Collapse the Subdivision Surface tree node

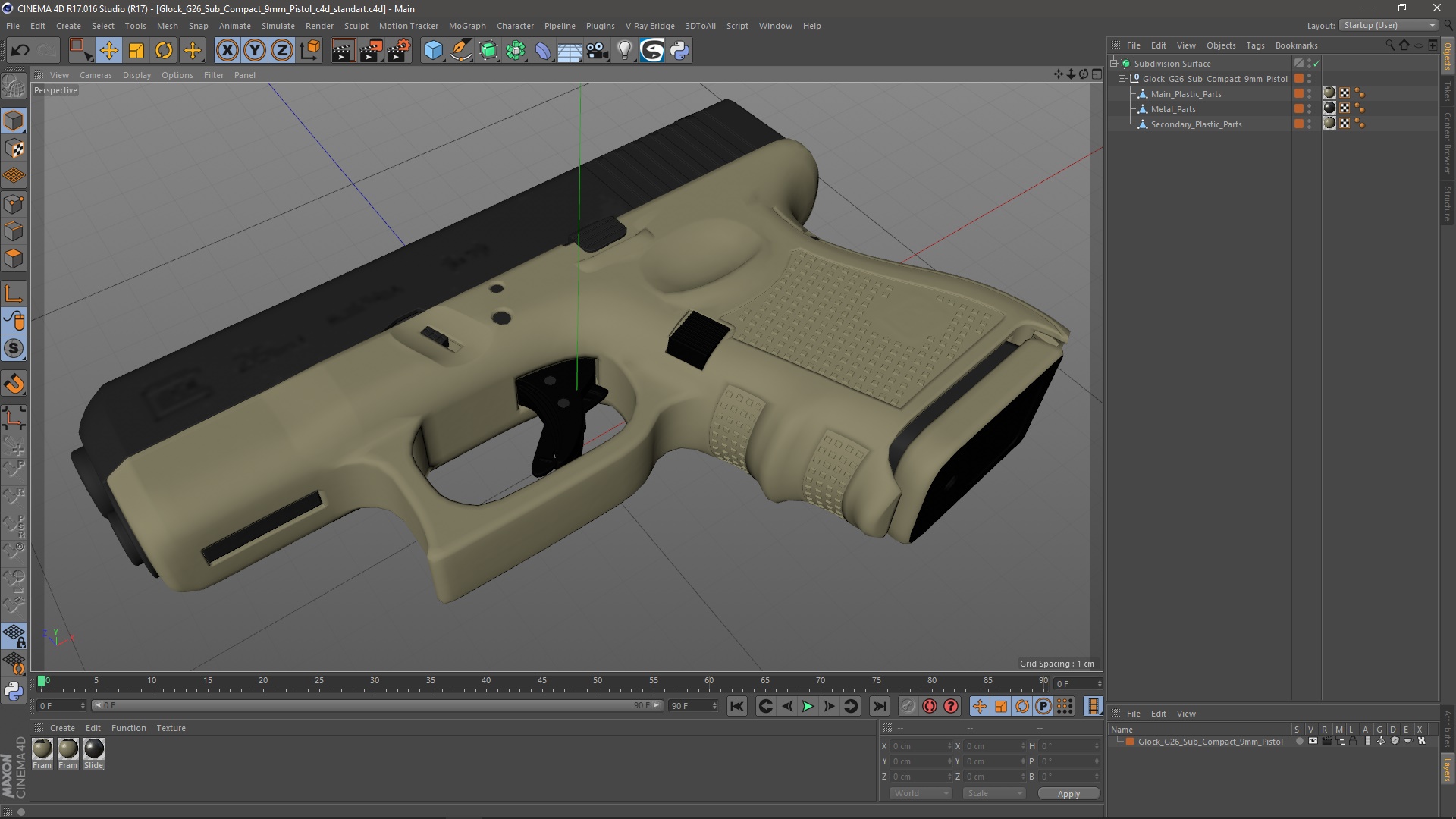tap(1114, 63)
